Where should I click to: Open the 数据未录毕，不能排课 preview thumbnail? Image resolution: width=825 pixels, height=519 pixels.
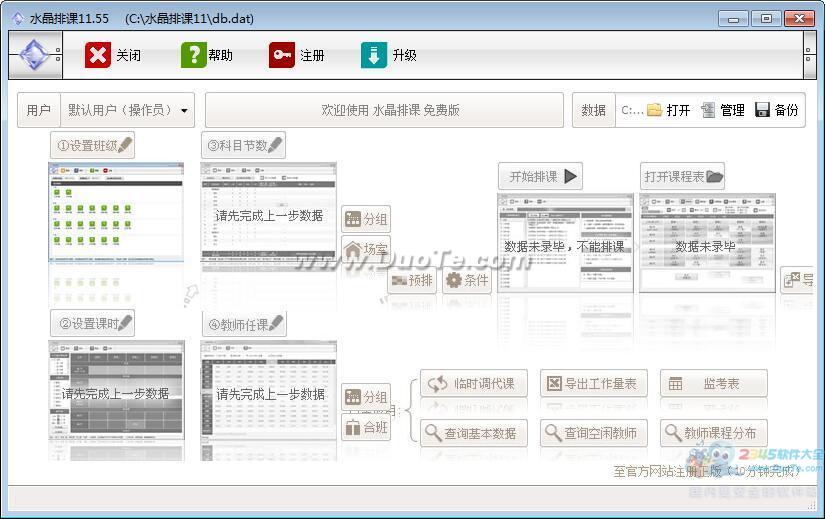[x=565, y=243]
